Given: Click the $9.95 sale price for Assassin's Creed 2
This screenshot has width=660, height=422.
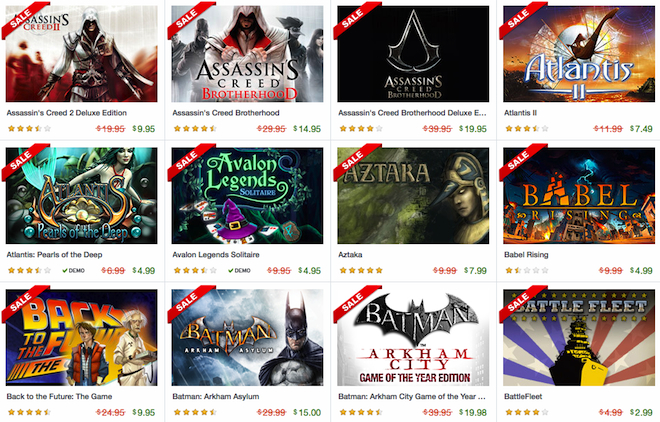Looking at the screenshot, I should pos(144,129).
